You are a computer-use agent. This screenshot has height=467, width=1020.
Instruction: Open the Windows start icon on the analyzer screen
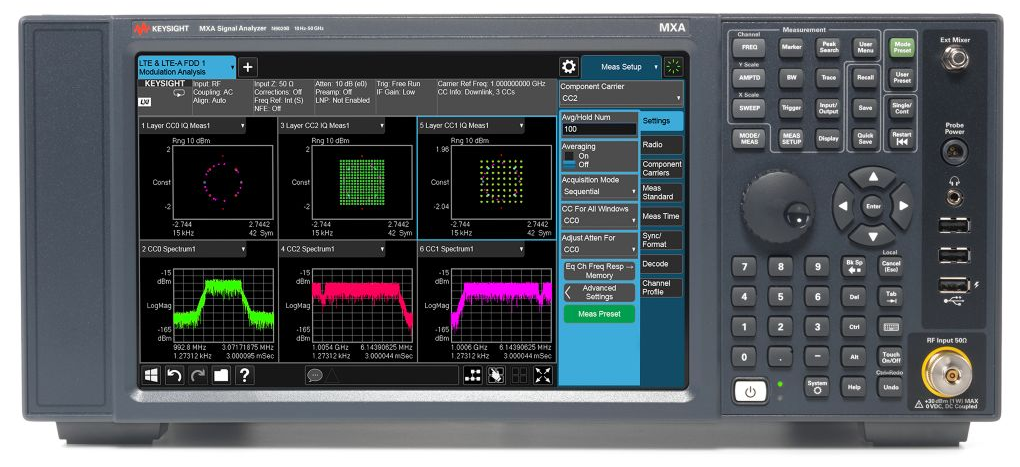click(x=152, y=375)
